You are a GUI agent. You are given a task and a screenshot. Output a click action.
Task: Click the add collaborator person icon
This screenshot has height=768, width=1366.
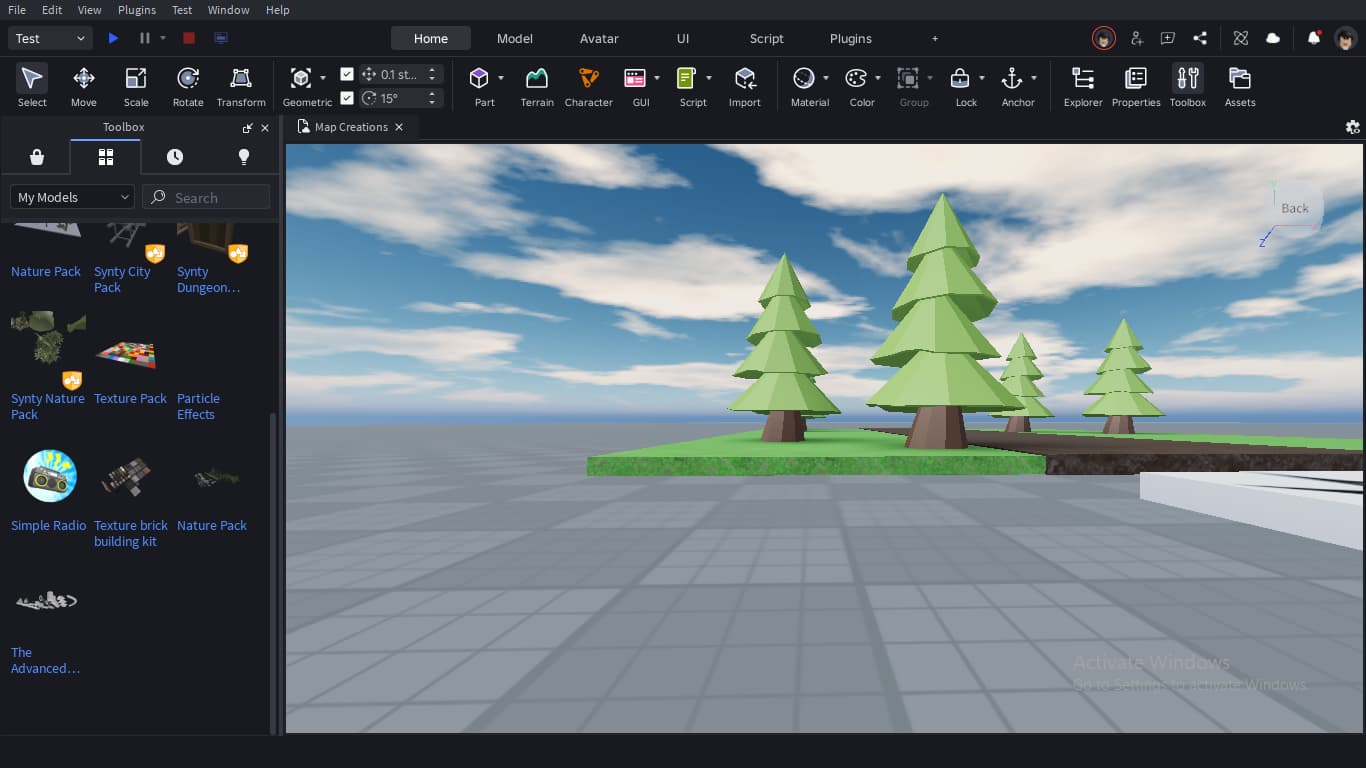tap(1136, 38)
